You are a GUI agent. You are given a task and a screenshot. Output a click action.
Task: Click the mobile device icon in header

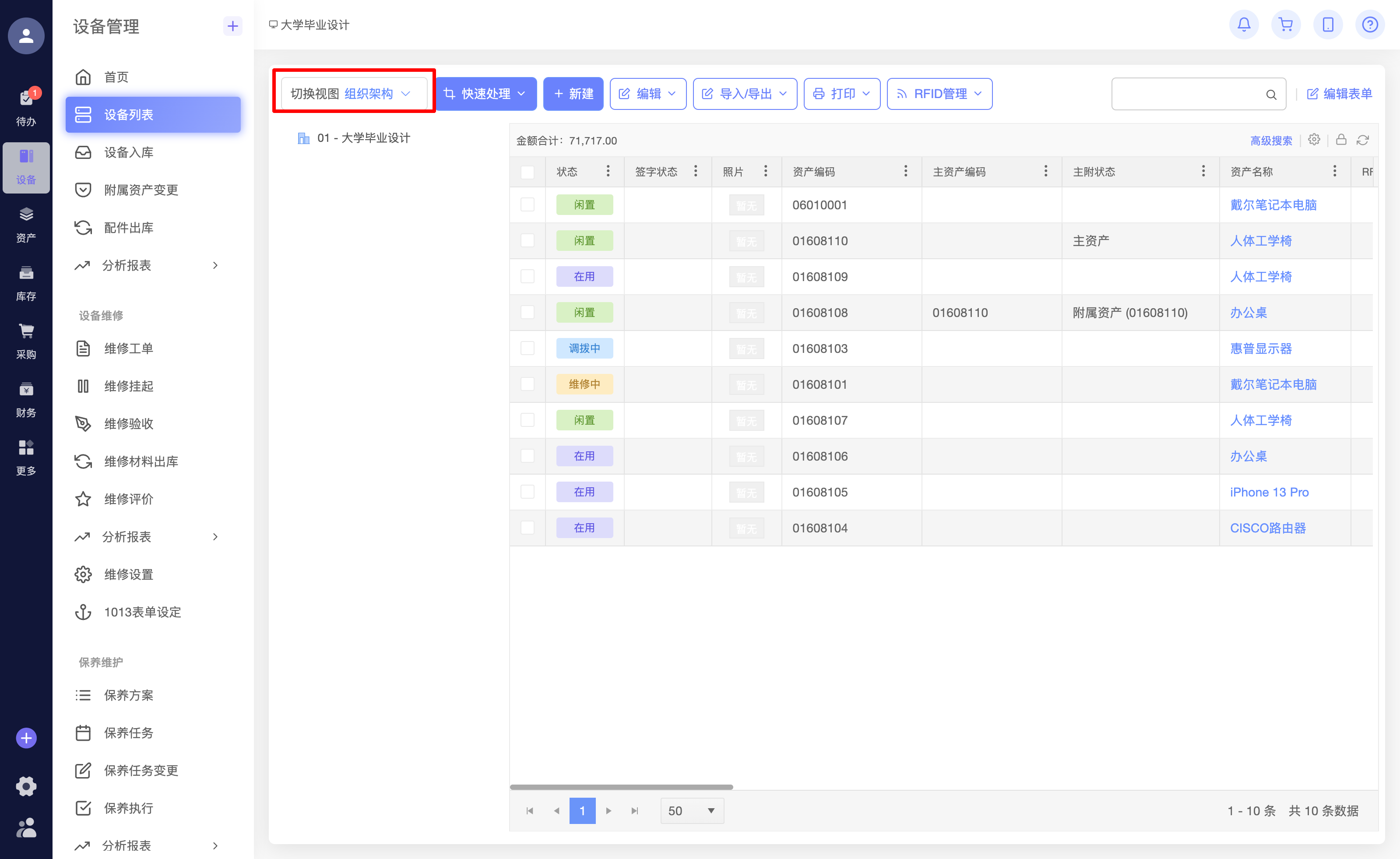[x=1327, y=25]
